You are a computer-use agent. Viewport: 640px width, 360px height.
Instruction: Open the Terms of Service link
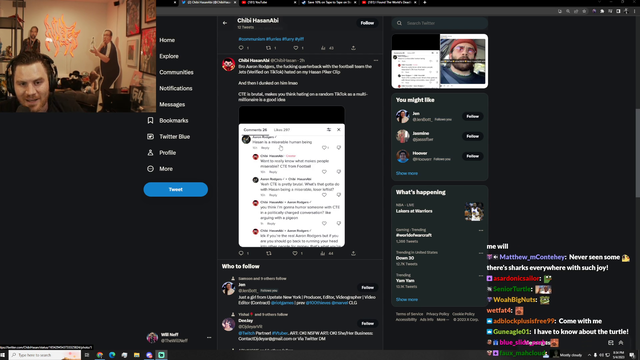click(x=409, y=314)
